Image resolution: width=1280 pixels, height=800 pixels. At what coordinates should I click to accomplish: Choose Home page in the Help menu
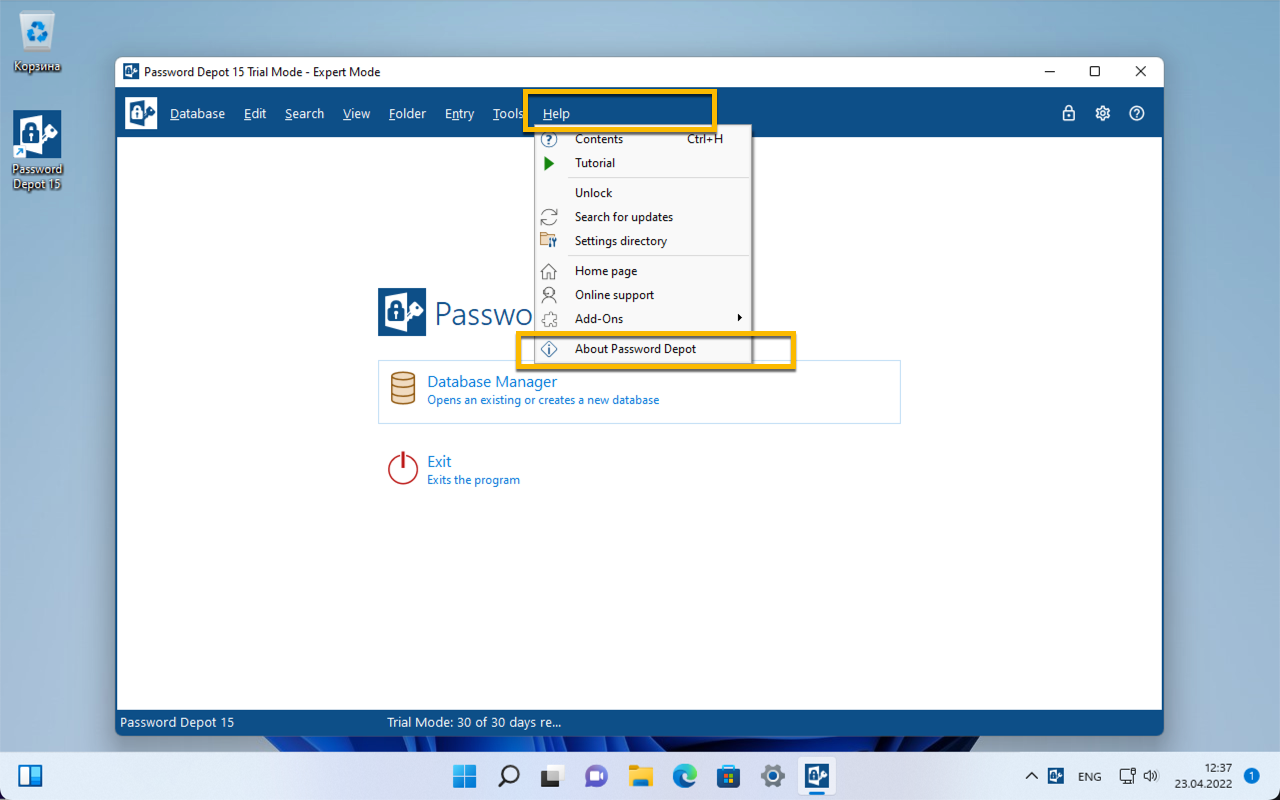coord(643,271)
